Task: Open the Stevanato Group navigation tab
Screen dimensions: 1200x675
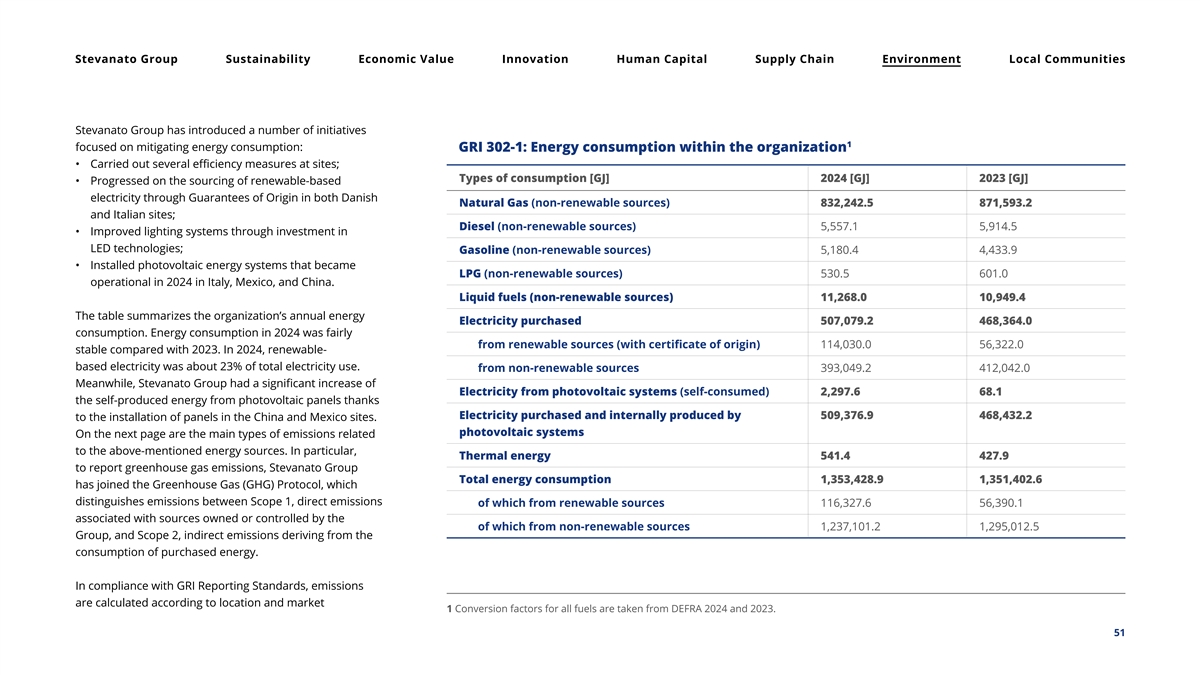Action: pyautogui.click(x=126, y=59)
